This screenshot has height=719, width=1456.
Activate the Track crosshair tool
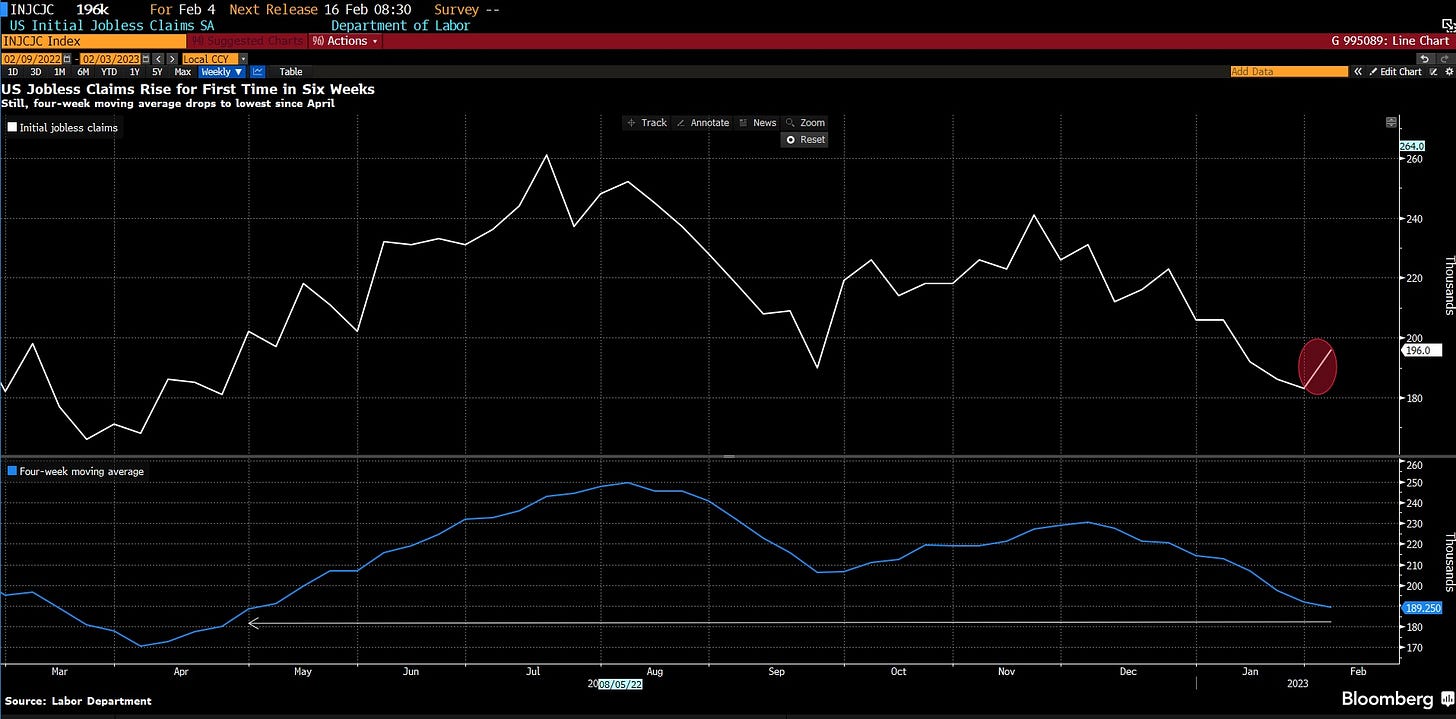tap(645, 122)
